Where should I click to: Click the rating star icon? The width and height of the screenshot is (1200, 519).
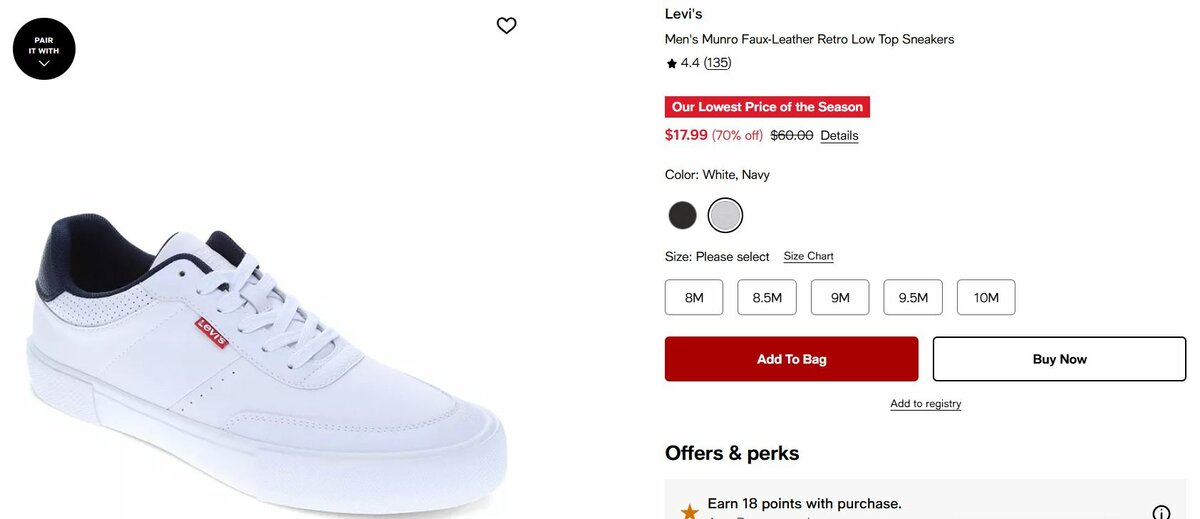coord(672,63)
